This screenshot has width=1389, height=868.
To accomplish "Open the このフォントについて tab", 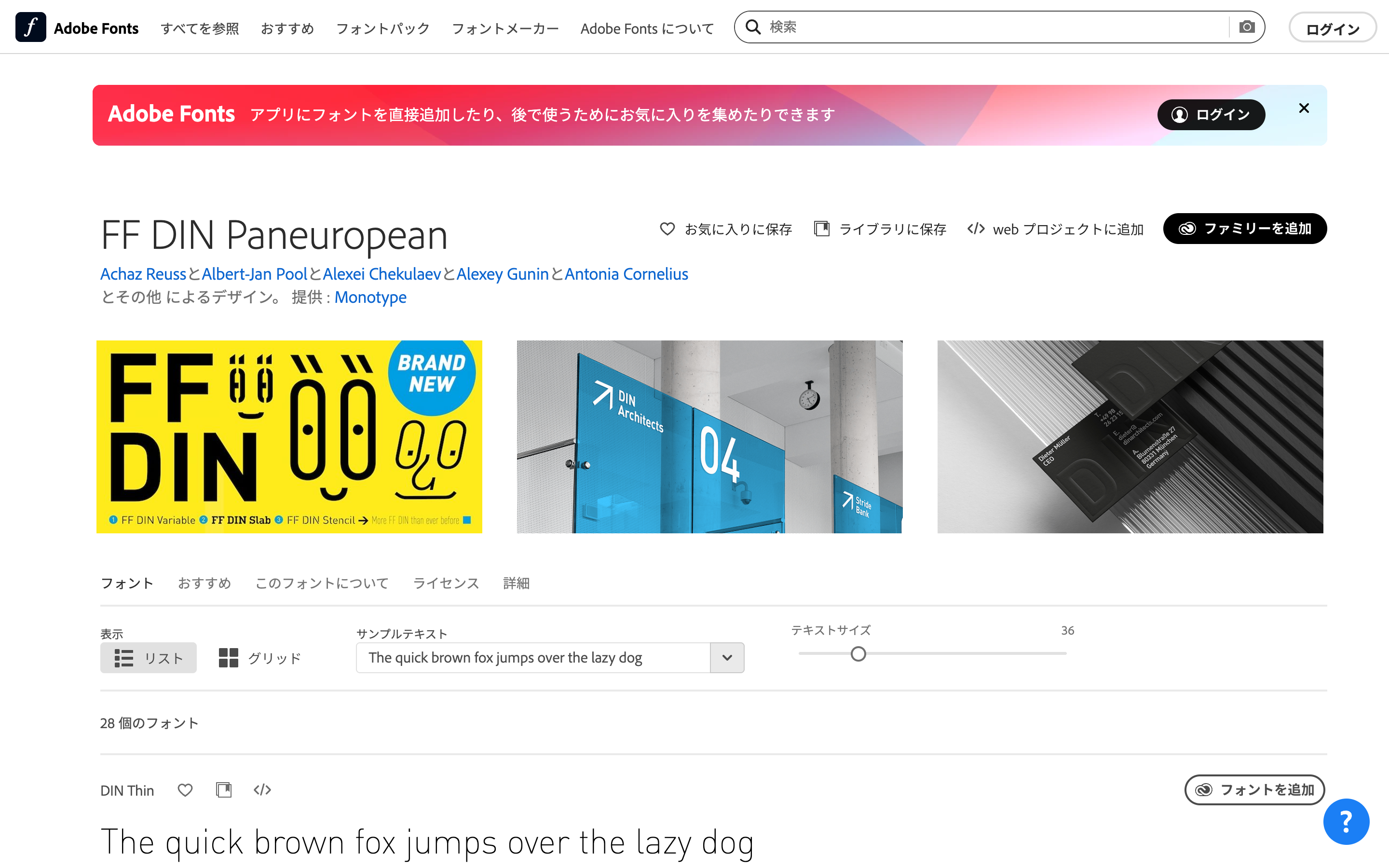I will tap(322, 583).
